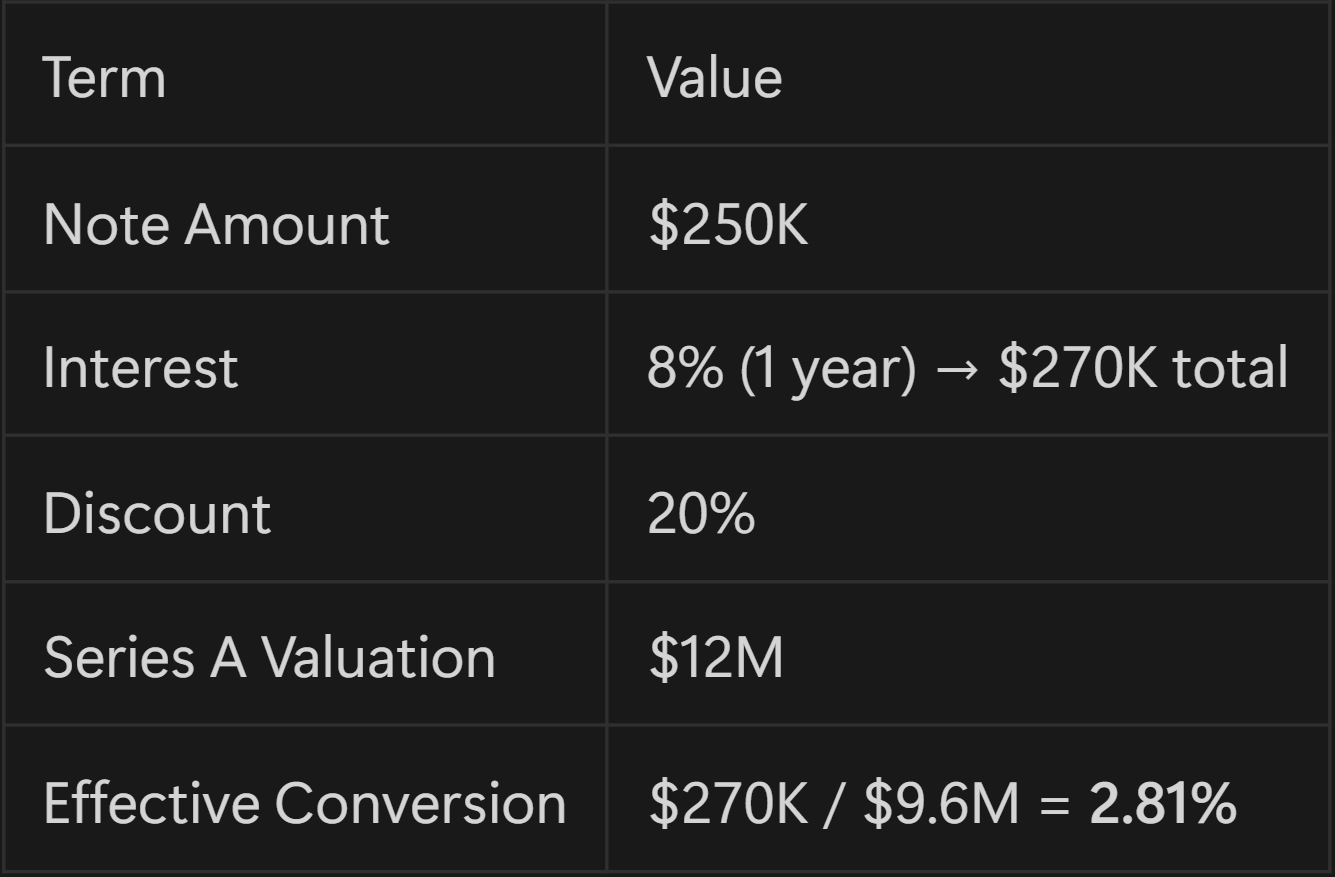Select the Note Amount row label
Screen dimensions: 1335x877
click(216, 223)
